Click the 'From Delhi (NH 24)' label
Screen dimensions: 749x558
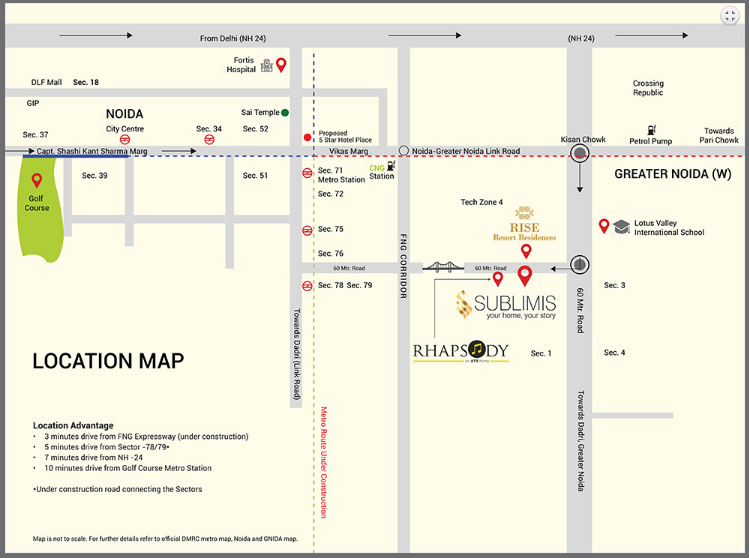click(233, 38)
